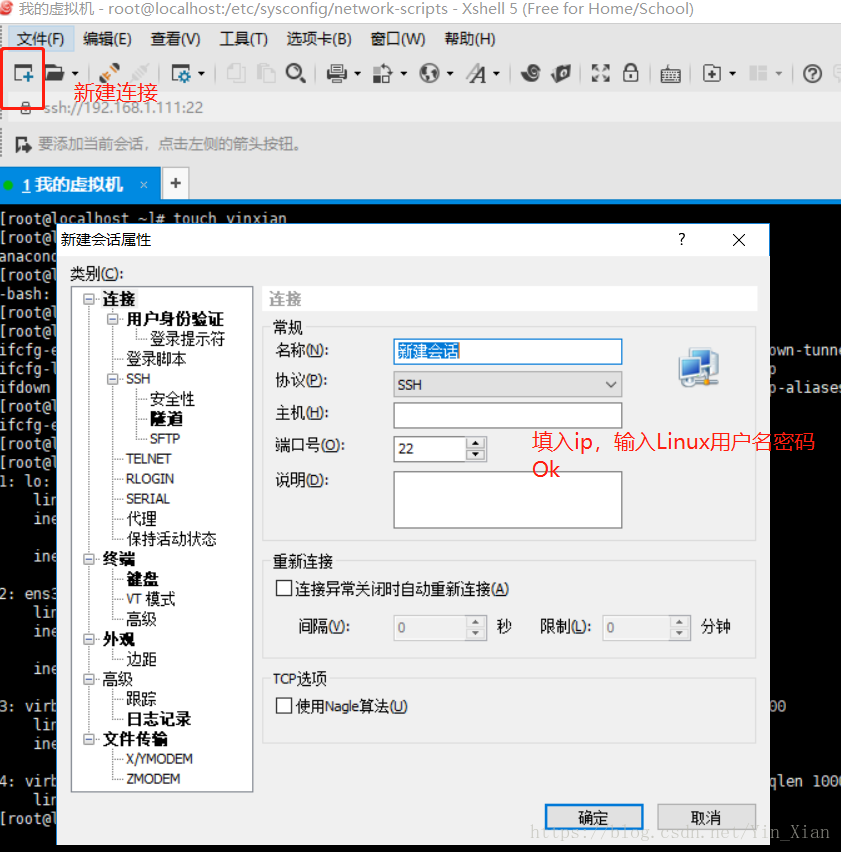Viewport: 841px width, 852px height.
Task: Open the 协议 SSH protocol combo box
Action: [x=507, y=385]
